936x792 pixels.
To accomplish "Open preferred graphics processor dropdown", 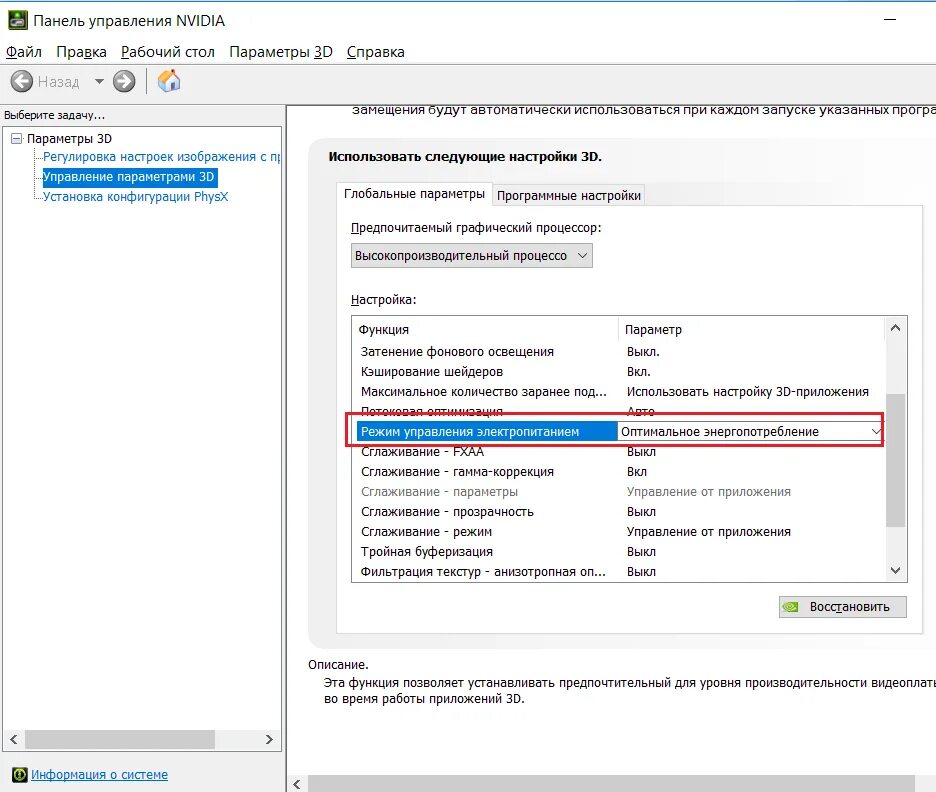I will click(x=472, y=255).
